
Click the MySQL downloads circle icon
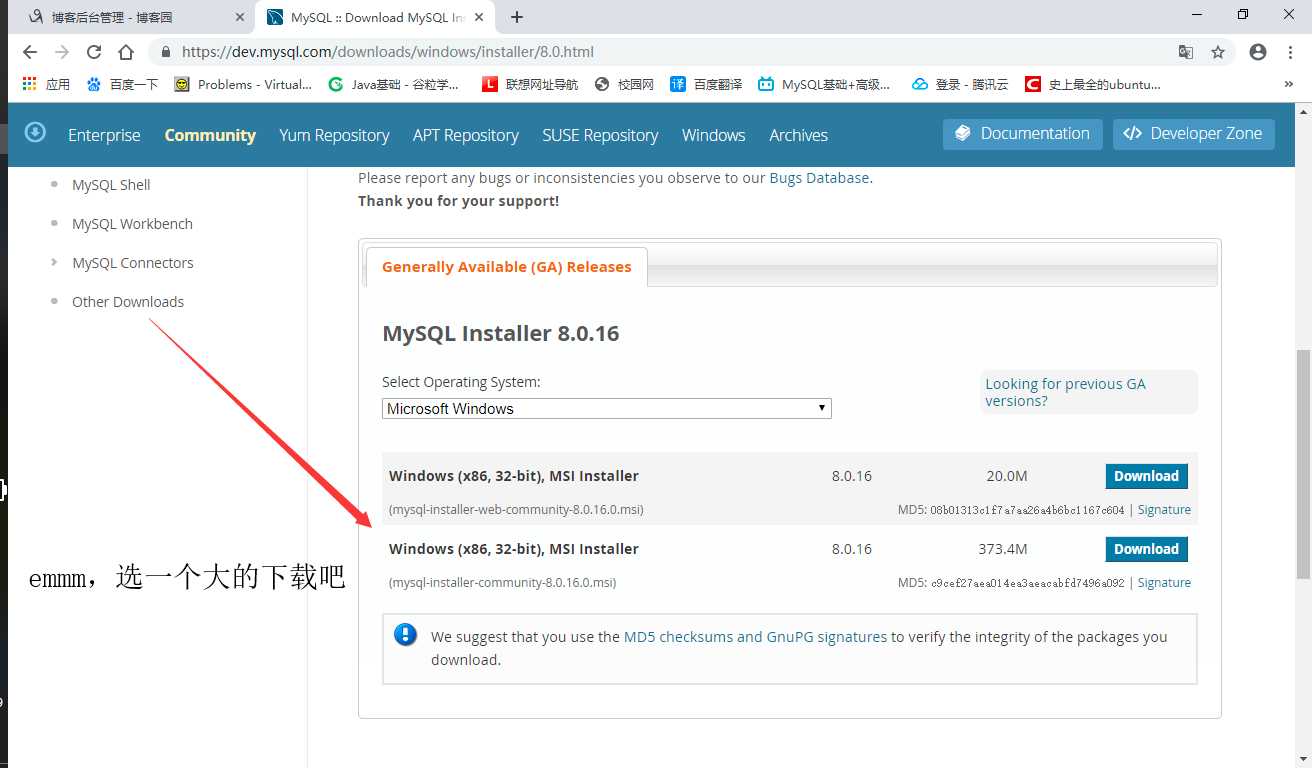[x=35, y=132]
